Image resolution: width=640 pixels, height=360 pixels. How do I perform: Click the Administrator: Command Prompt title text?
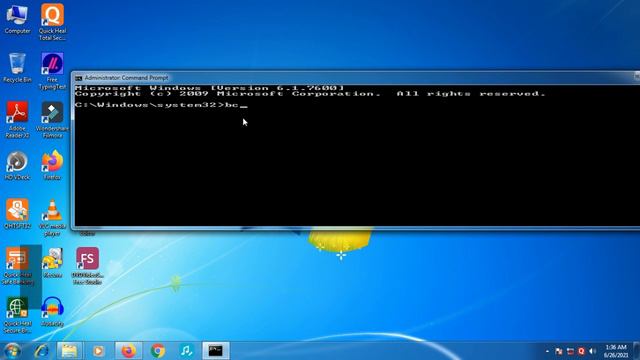[126, 78]
